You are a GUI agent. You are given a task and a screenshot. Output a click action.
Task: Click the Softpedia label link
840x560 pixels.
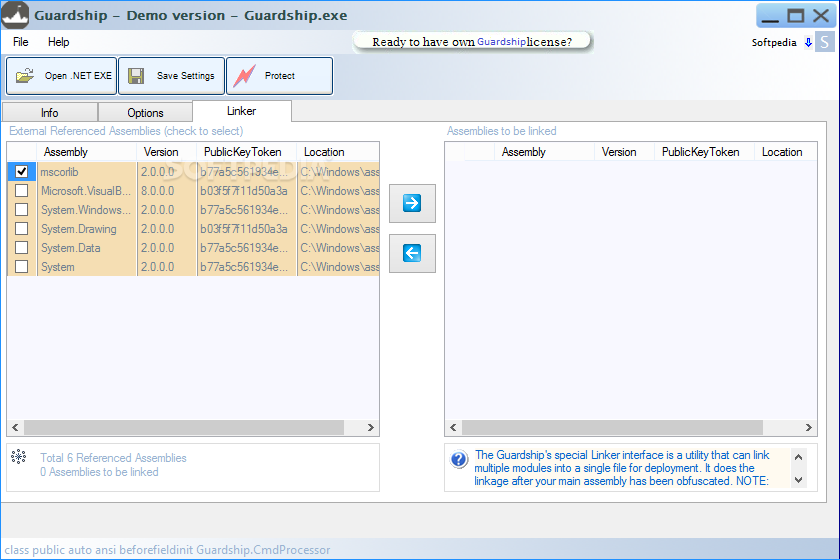pyautogui.click(x=774, y=42)
